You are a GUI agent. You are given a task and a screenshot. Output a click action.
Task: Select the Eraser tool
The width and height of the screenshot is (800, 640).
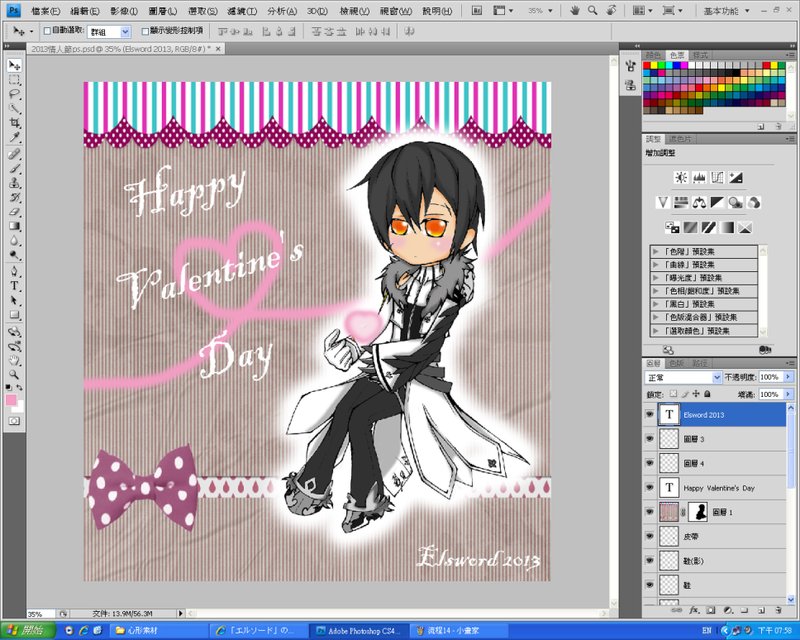pyautogui.click(x=14, y=211)
